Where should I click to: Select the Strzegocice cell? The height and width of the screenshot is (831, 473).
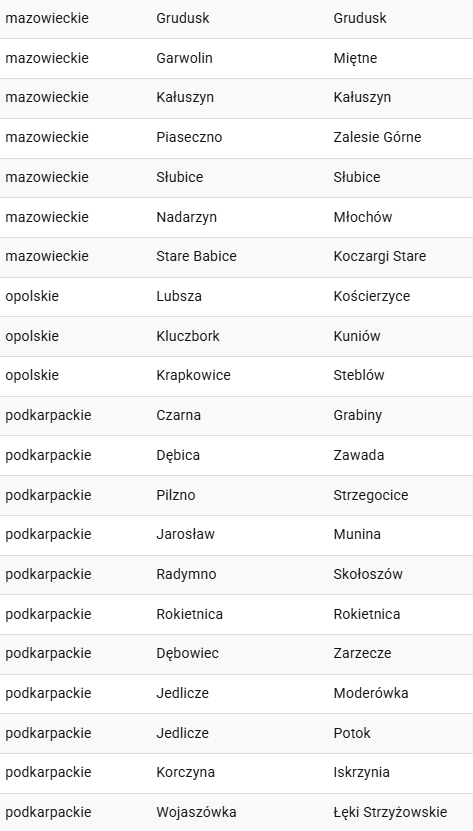point(371,496)
